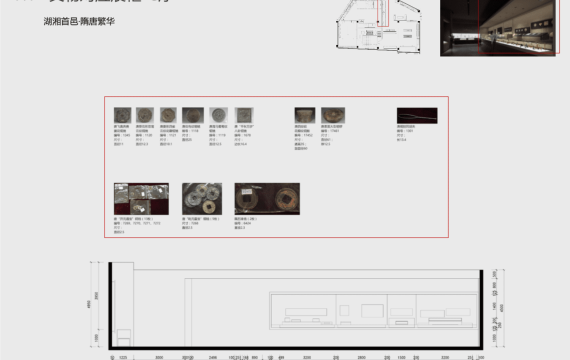This screenshot has height=360, width=570.
Task: Select the bowl-shaped artifact thumbnail
Action: point(333,115)
